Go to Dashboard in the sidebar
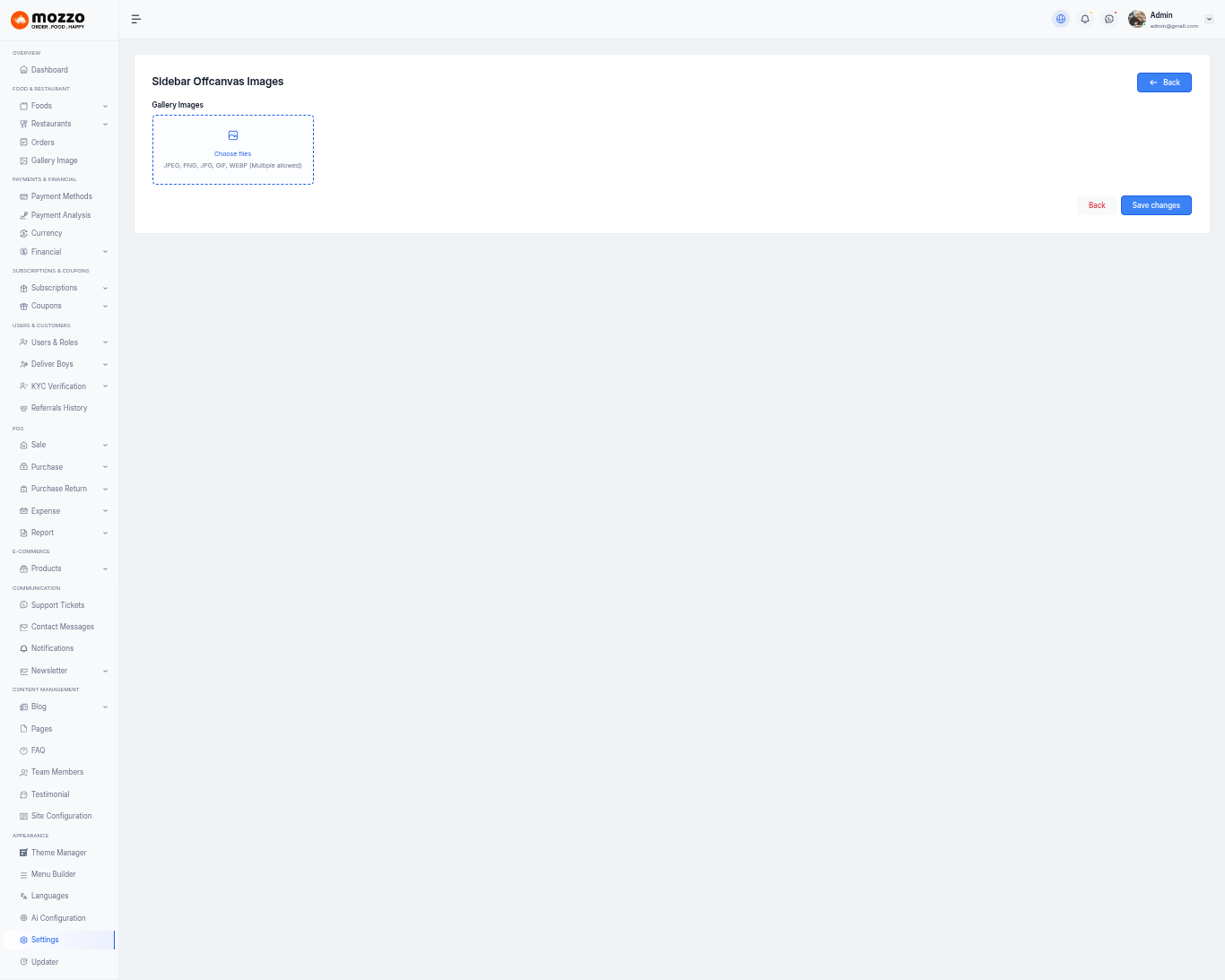The image size is (1225, 980). (x=49, y=70)
